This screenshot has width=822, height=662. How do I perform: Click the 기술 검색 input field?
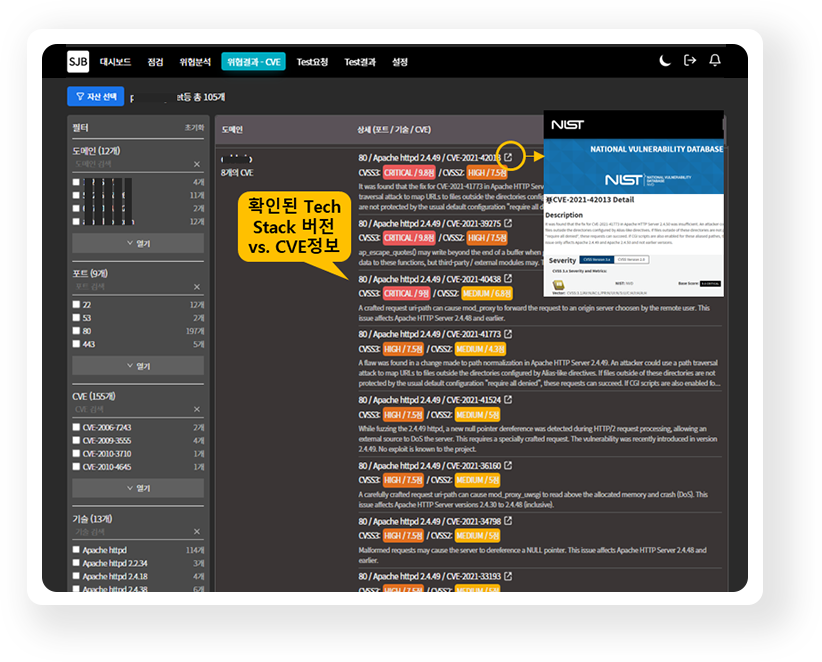pyautogui.click(x=130, y=532)
